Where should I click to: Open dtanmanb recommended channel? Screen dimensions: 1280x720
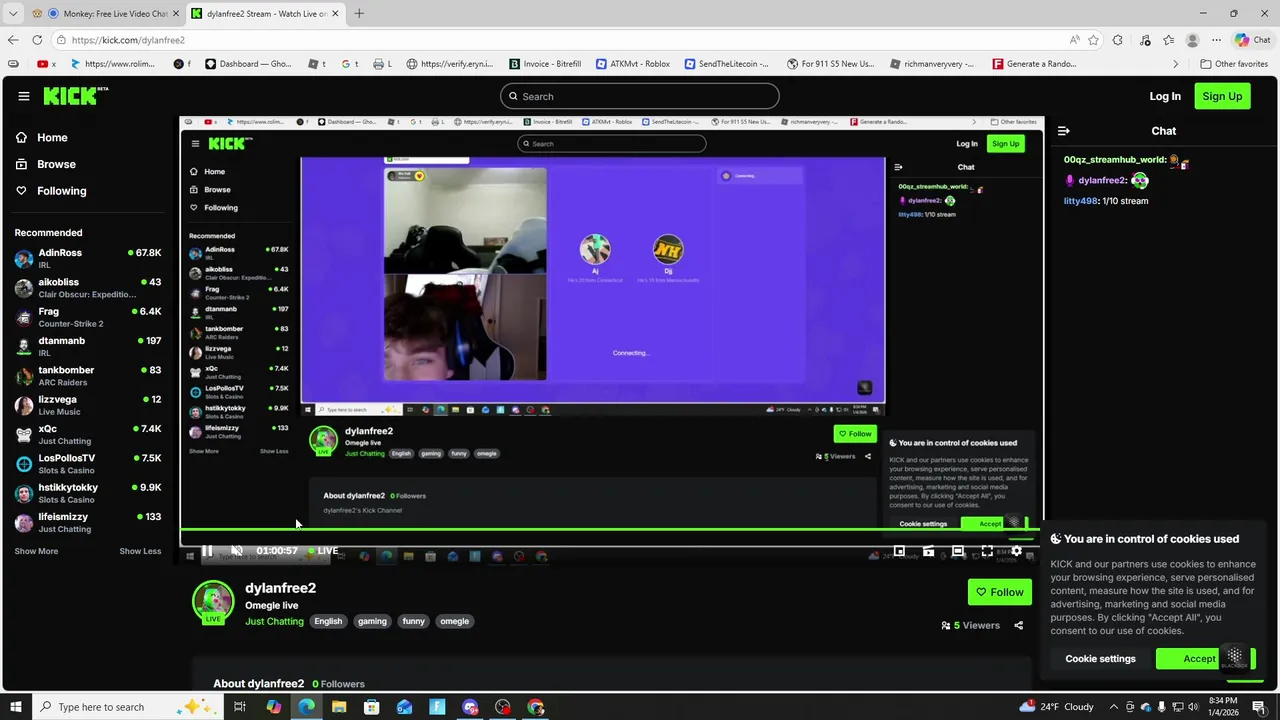coord(88,347)
